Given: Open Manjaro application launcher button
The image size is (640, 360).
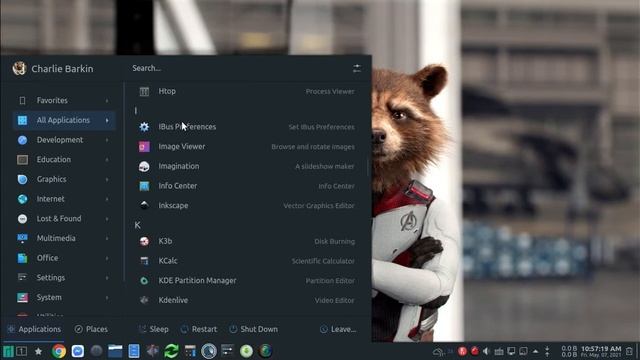Looking at the screenshot, I should 8,351.
